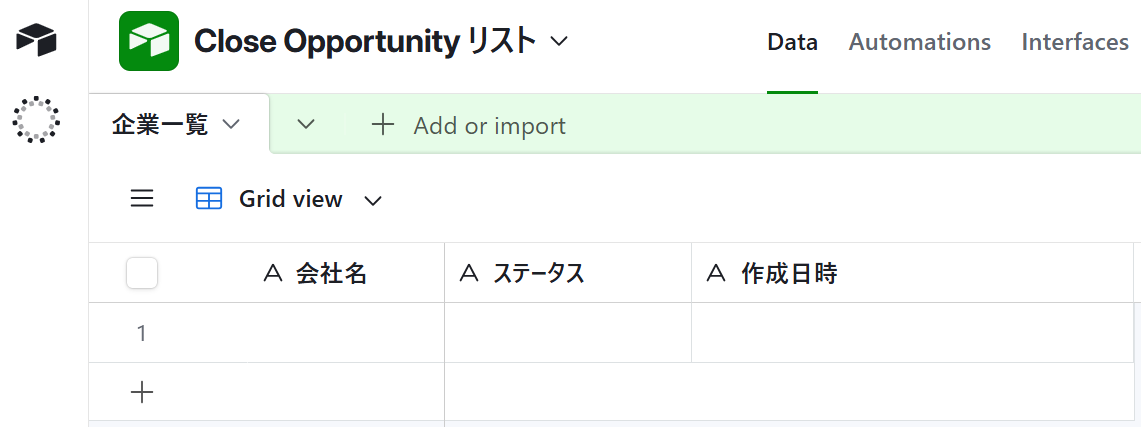Click the plus icon beside Add or import
Image resolution: width=1141 pixels, height=427 pixels.
tap(383, 125)
